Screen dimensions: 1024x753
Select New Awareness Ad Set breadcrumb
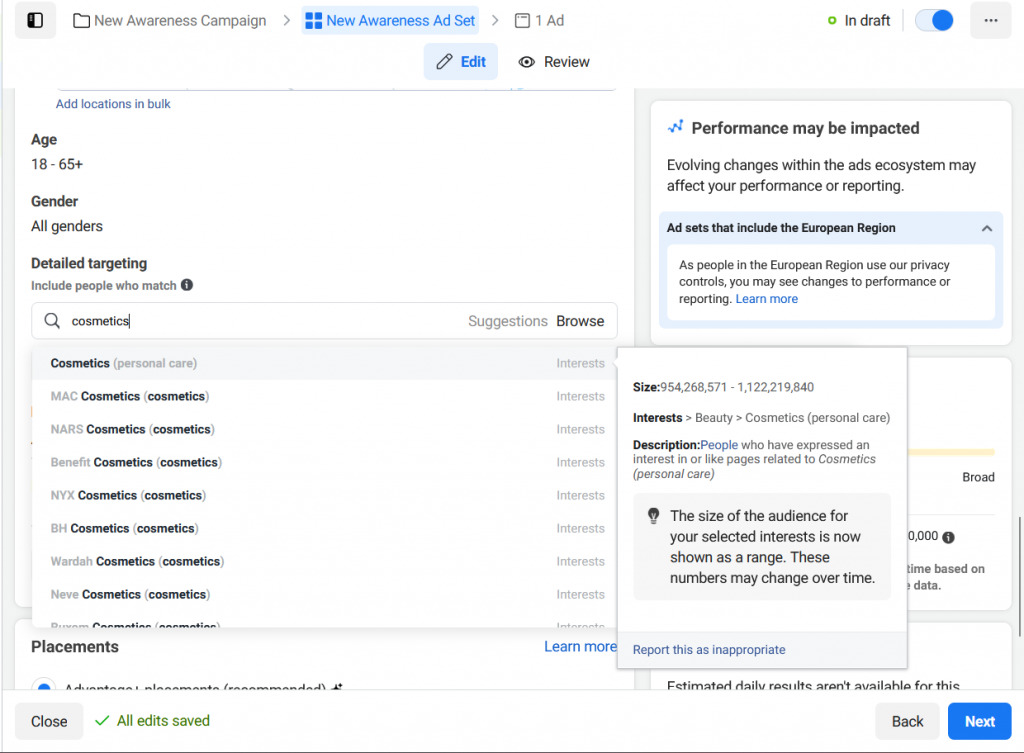pos(390,21)
